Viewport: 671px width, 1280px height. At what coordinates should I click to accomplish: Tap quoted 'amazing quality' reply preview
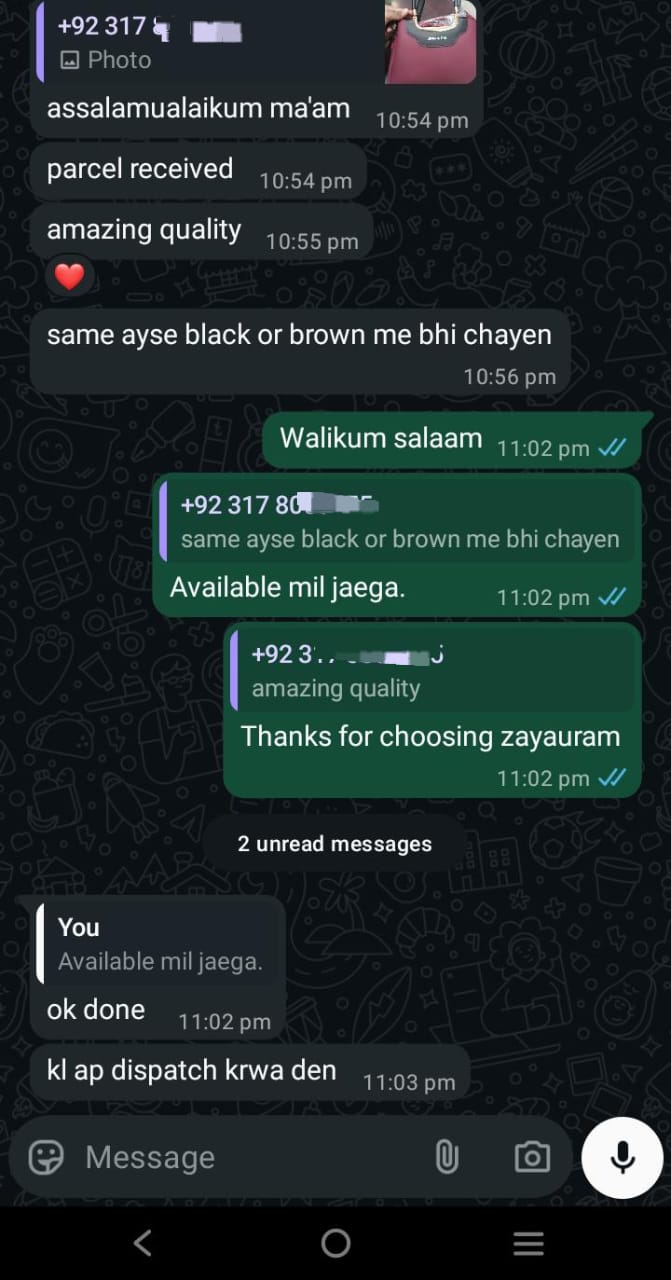(x=433, y=670)
